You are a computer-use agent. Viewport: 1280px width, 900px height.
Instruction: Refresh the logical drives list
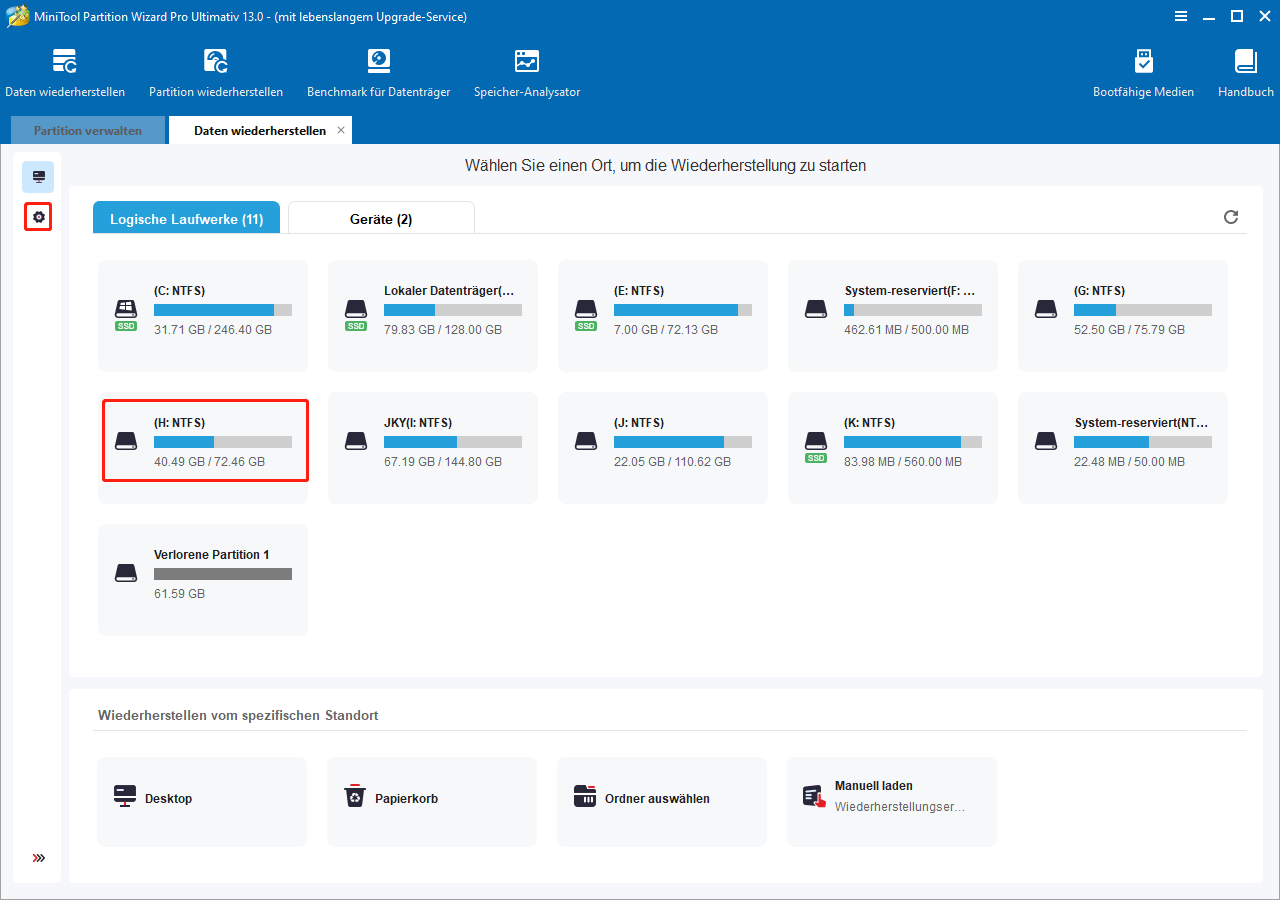pos(1231,217)
